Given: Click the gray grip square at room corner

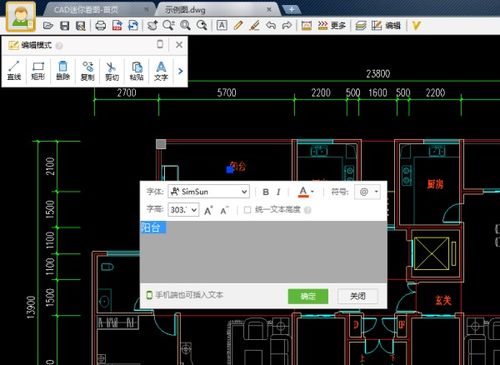Looking at the screenshot, I should click(161, 144).
